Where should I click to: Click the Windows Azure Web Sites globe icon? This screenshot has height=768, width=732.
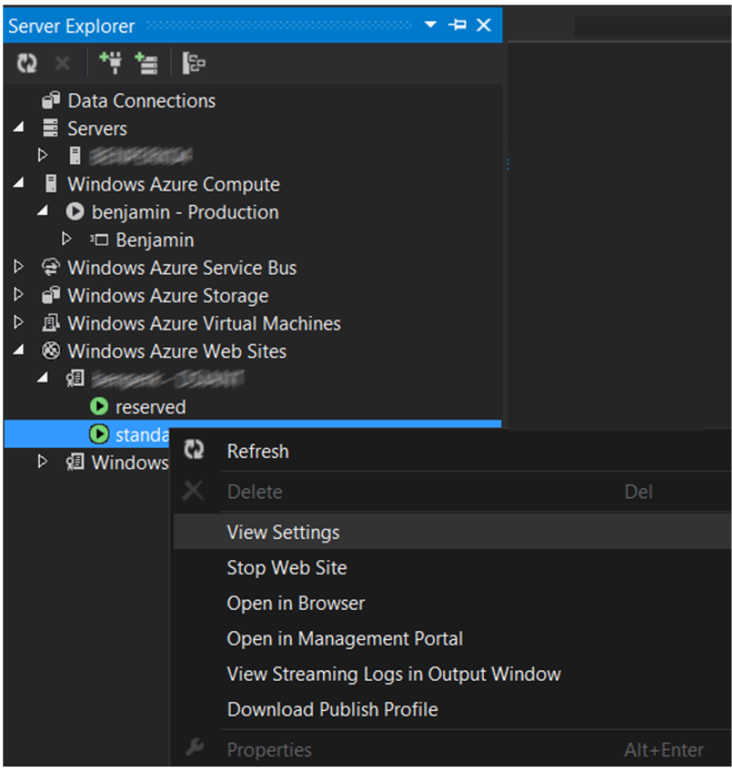click(50, 351)
